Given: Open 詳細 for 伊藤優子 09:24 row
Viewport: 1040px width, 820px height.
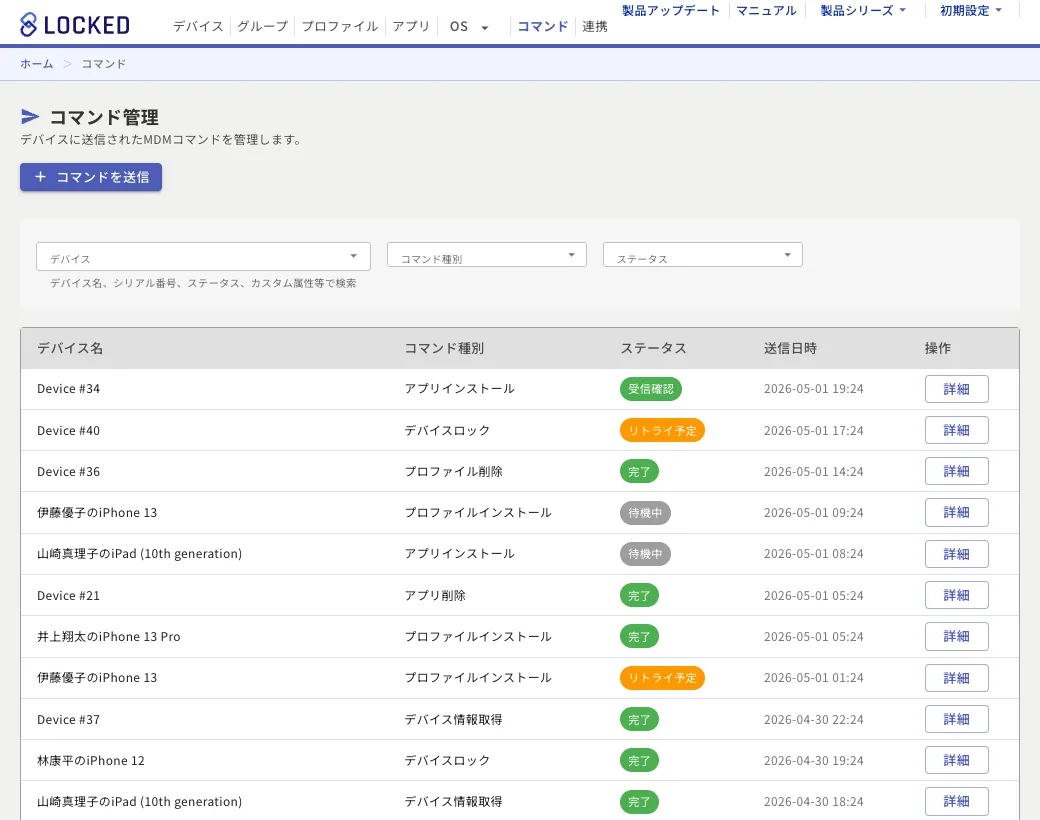Looking at the screenshot, I should tap(956, 512).
